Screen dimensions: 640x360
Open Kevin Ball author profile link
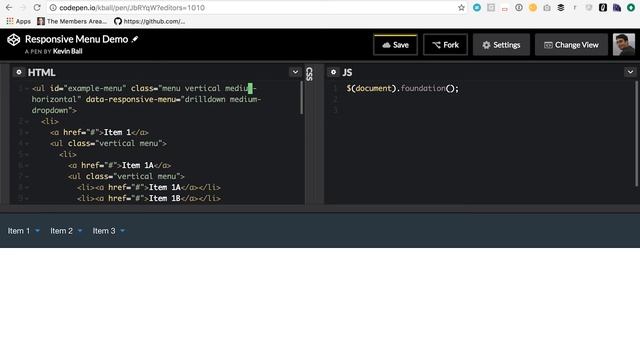coord(67,51)
